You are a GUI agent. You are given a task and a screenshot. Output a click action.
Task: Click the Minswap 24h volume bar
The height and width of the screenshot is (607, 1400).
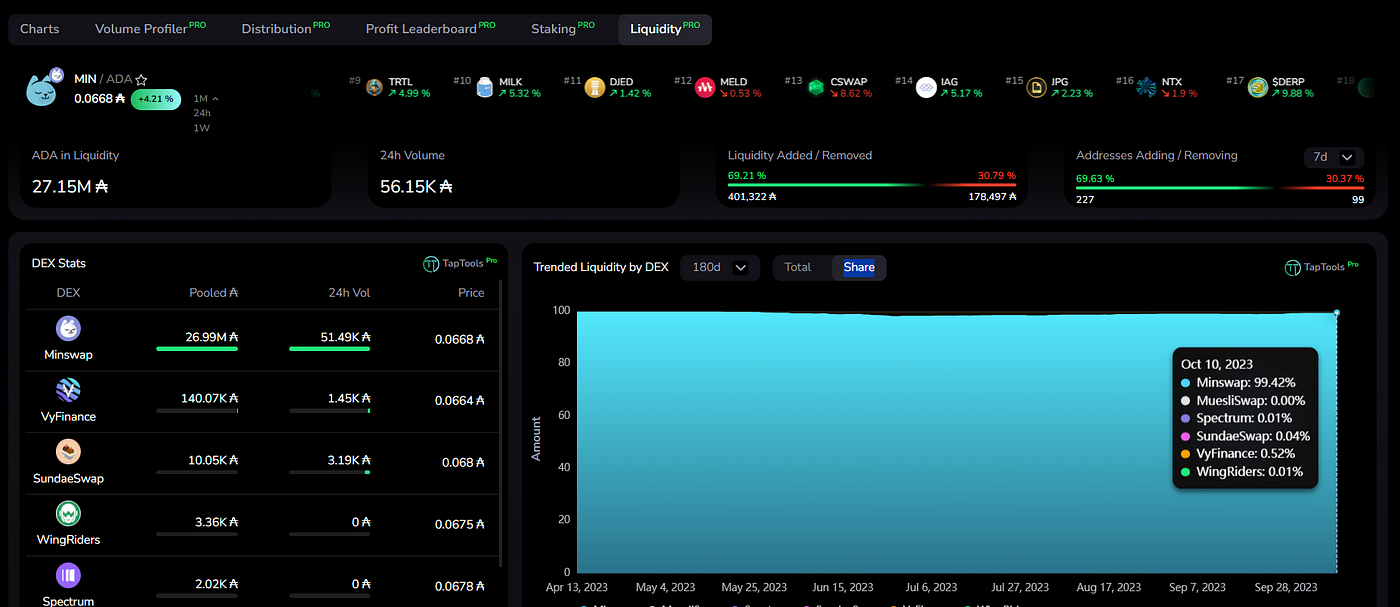[x=329, y=349]
